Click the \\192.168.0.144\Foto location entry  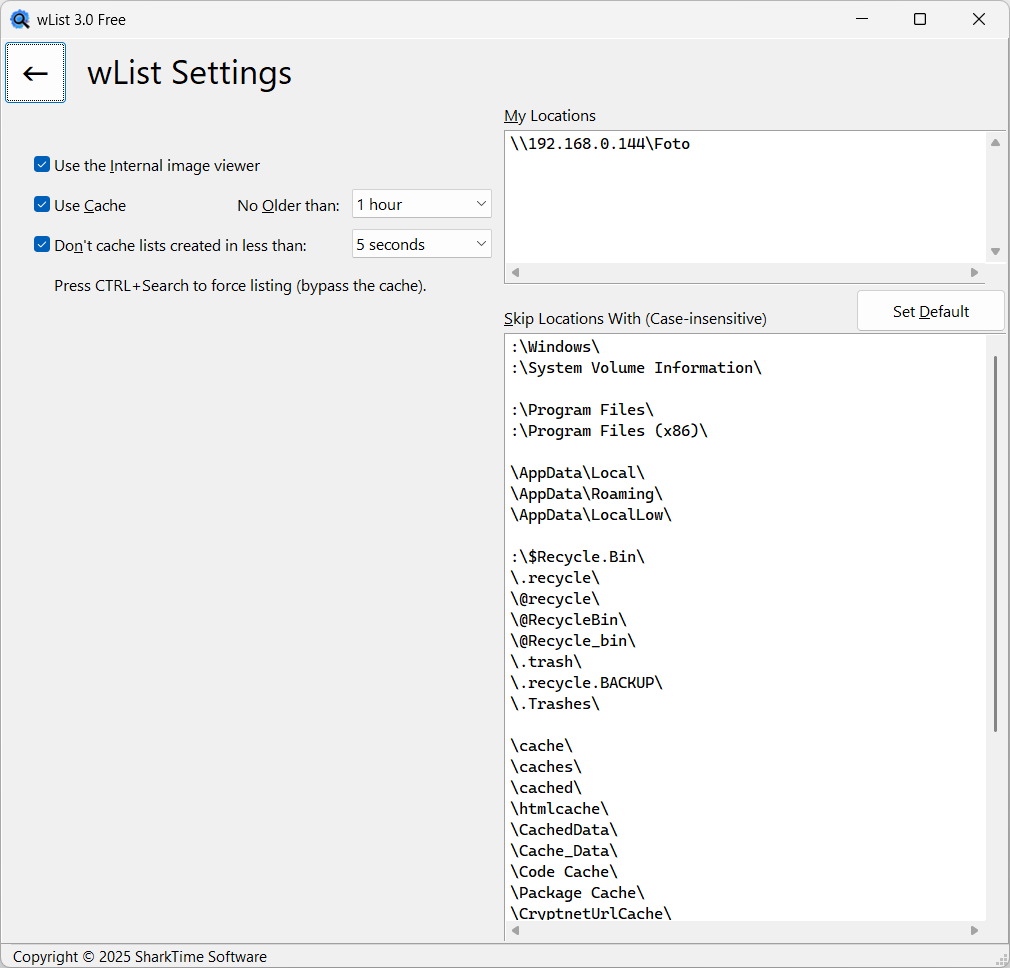click(x=600, y=144)
